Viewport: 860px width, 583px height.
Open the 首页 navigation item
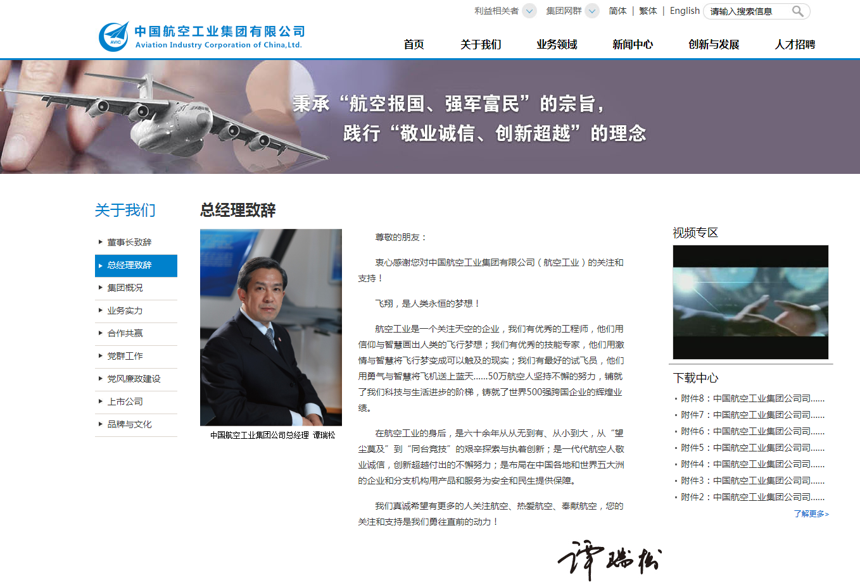[414, 44]
